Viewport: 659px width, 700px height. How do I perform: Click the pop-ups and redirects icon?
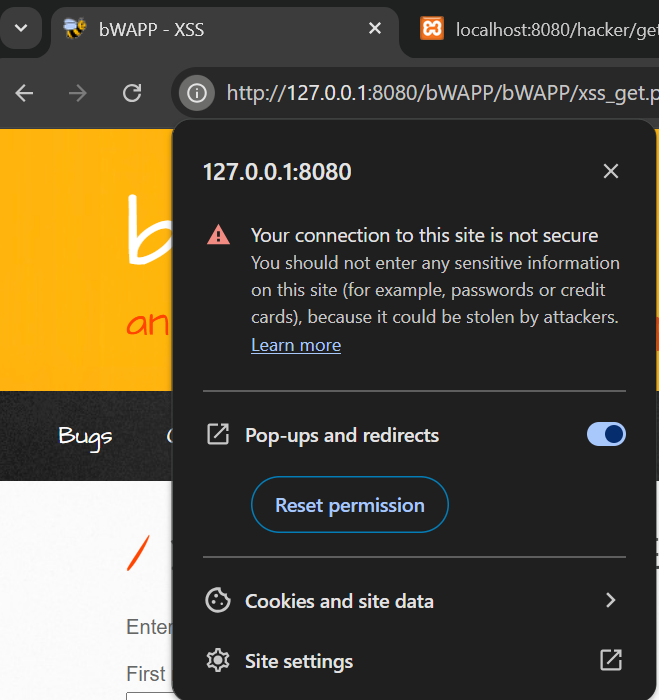217,434
